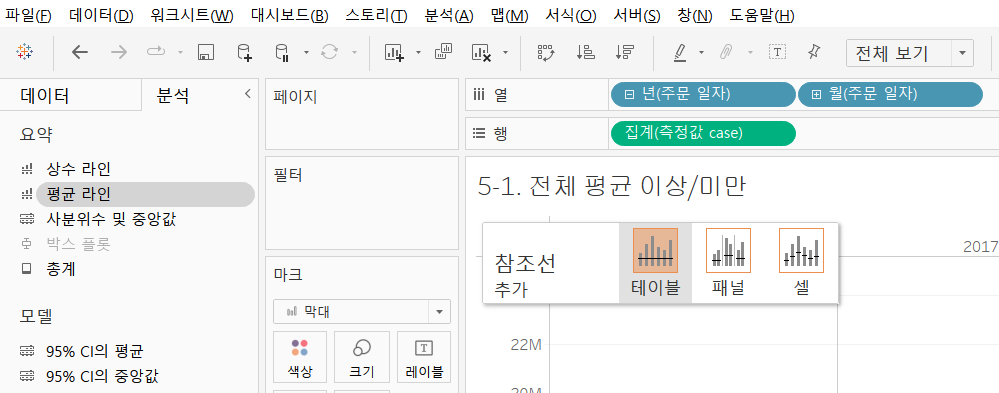
Task: Click the 레이블 label mark card
Action: point(424,357)
